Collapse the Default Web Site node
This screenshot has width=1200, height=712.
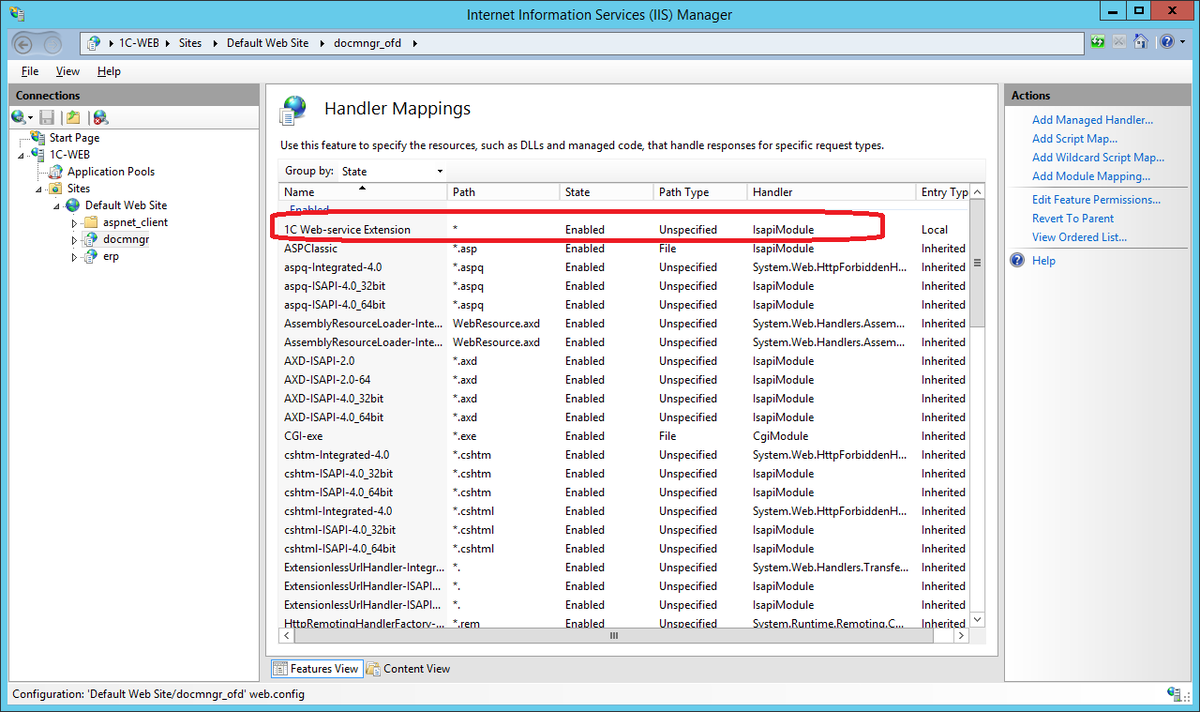tap(58, 206)
